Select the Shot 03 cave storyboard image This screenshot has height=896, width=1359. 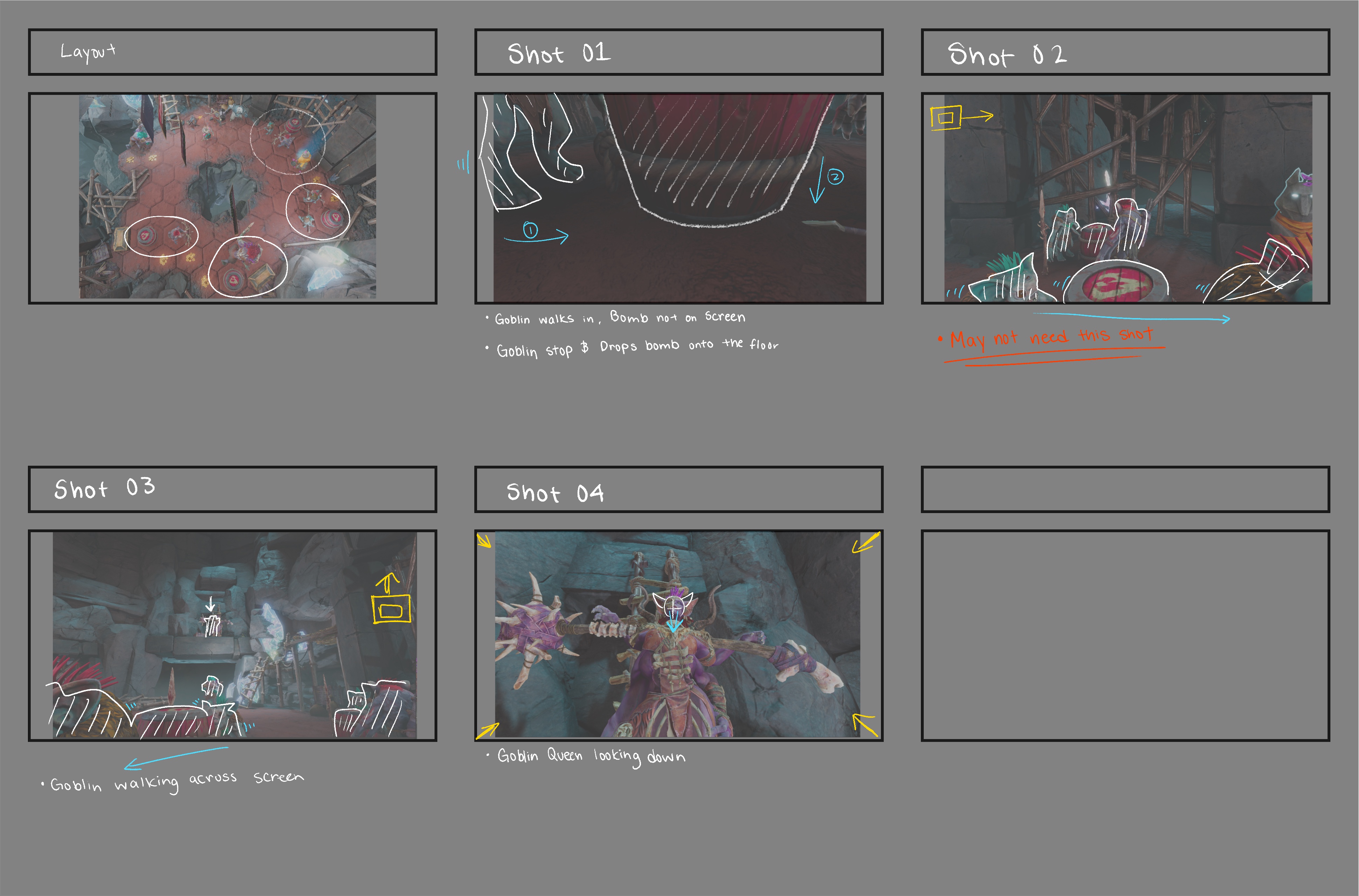click(x=235, y=635)
